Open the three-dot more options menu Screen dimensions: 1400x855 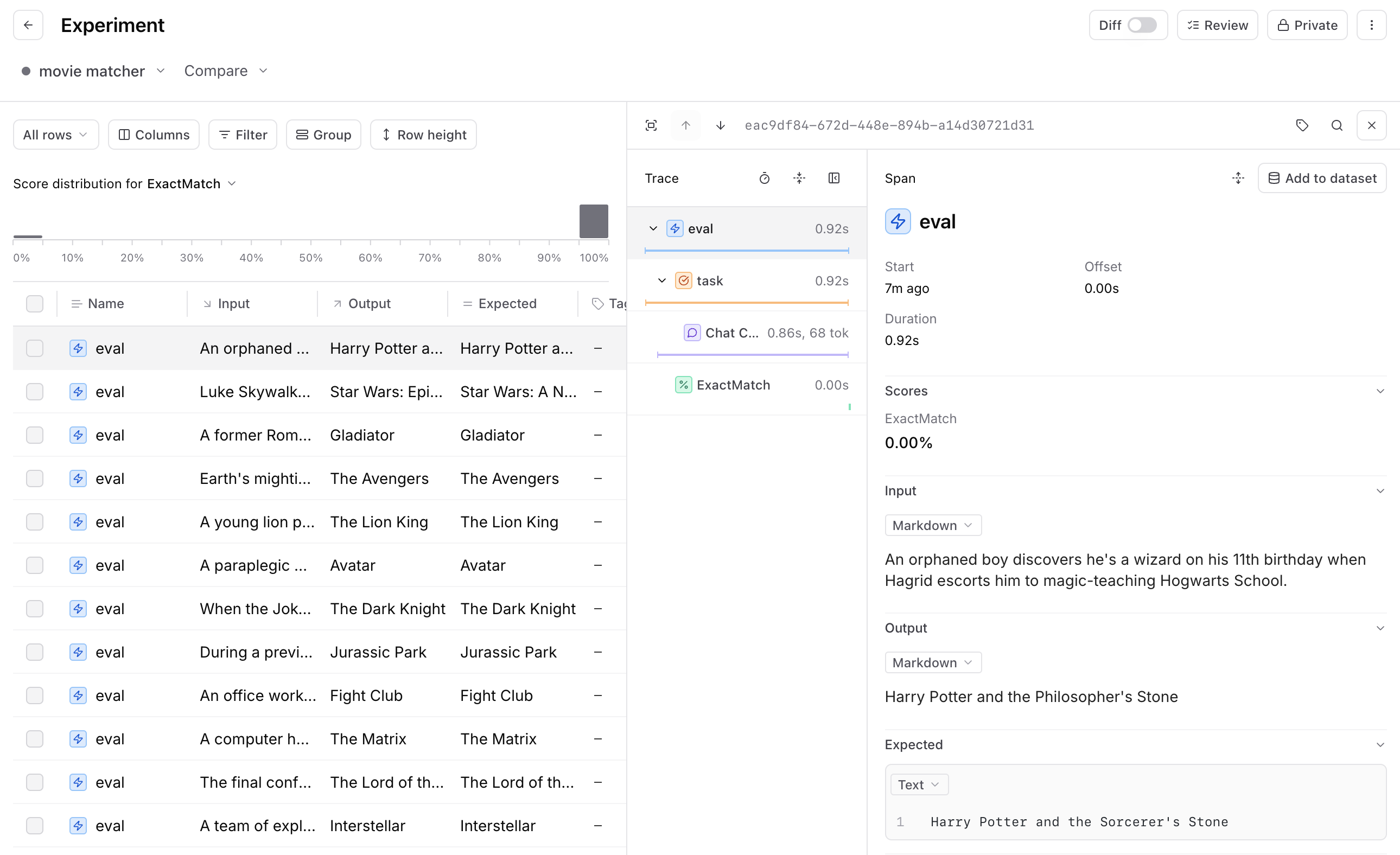(x=1371, y=25)
